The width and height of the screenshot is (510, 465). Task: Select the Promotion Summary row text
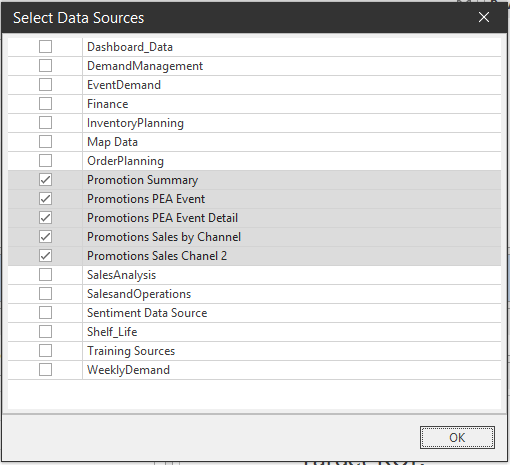[x=142, y=180]
